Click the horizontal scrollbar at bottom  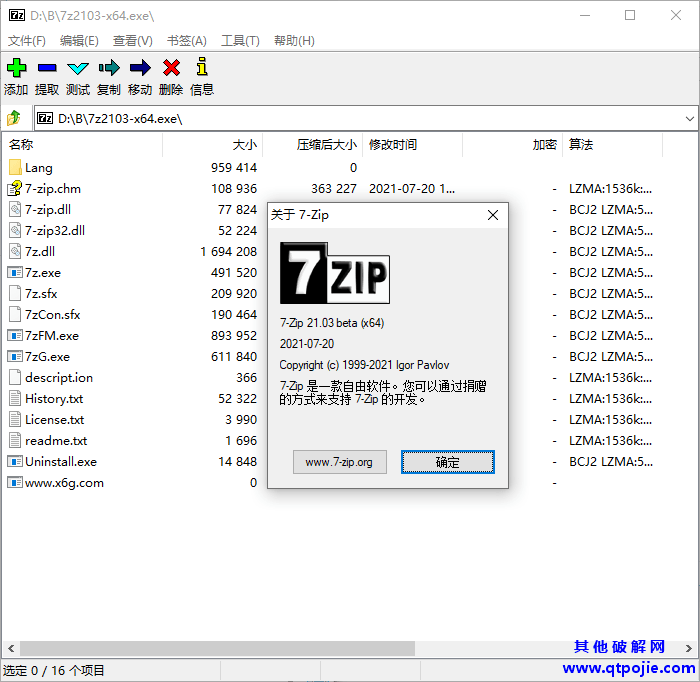(215, 648)
